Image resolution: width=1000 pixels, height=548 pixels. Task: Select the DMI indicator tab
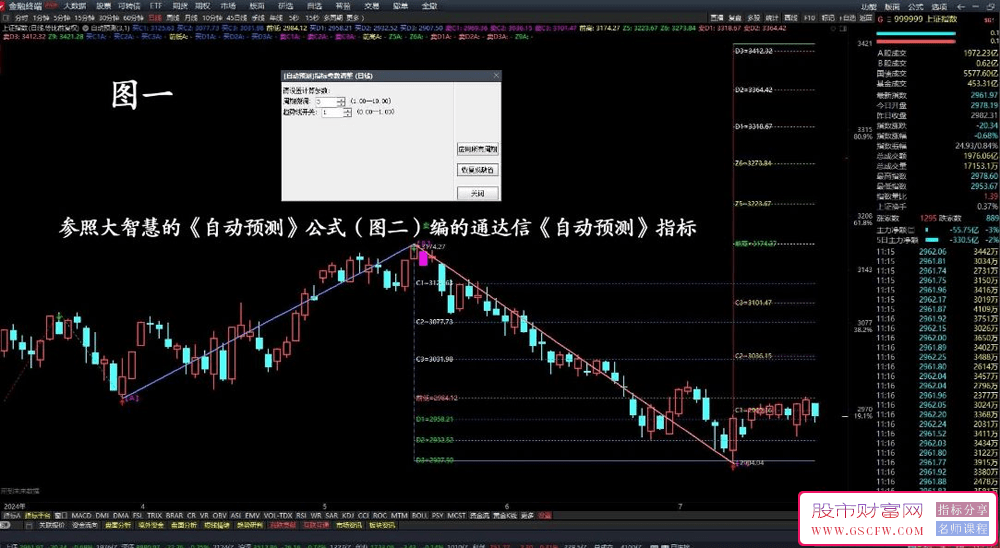point(102,515)
